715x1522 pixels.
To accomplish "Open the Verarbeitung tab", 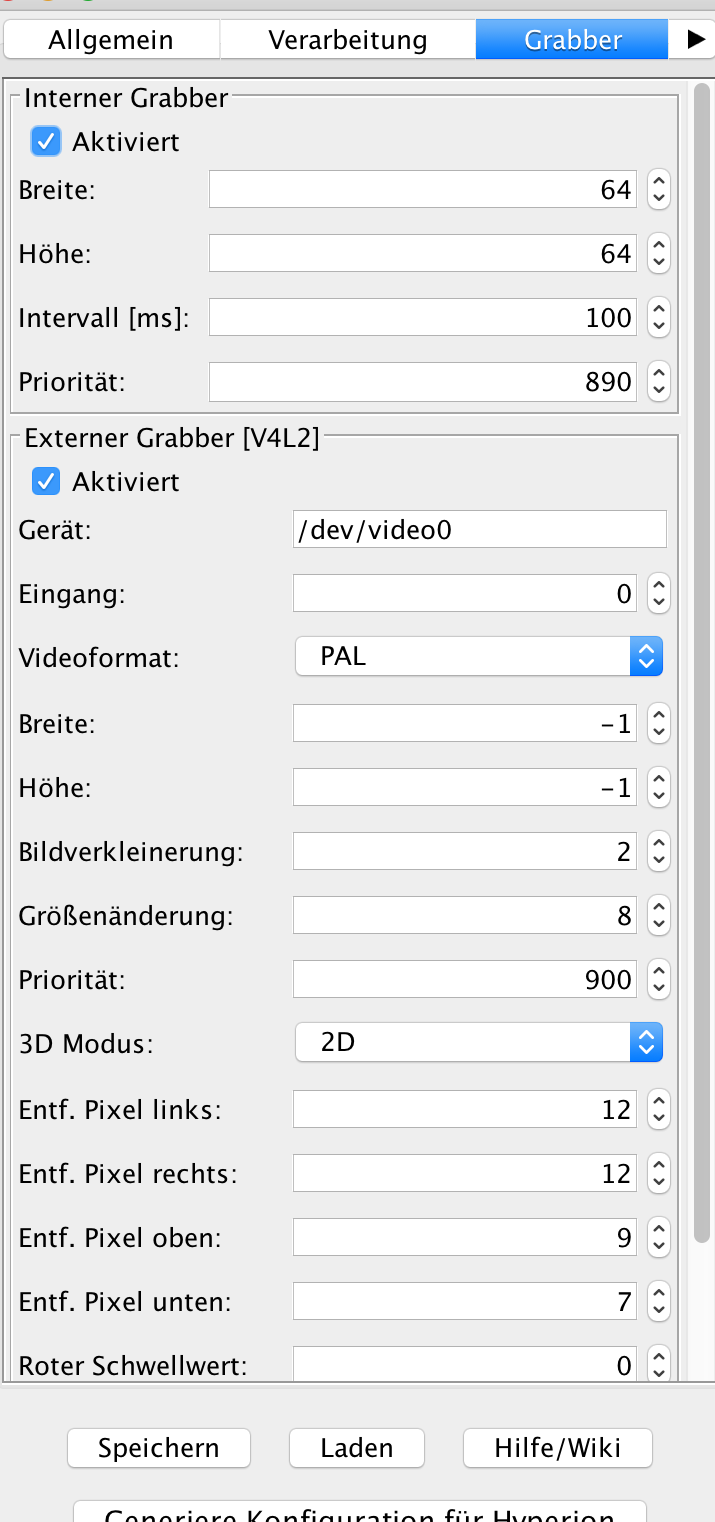I will click(x=347, y=41).
